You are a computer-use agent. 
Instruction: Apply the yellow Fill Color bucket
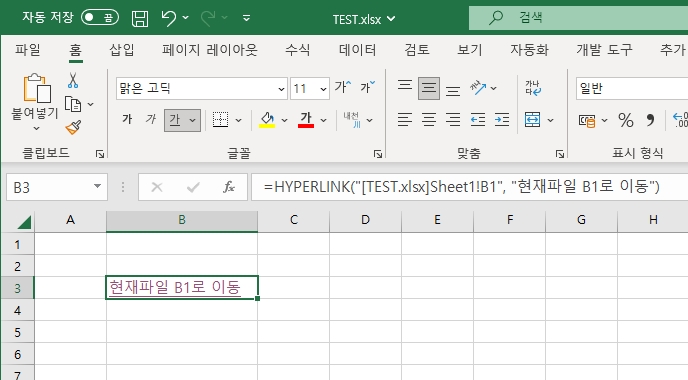[267, 119]
